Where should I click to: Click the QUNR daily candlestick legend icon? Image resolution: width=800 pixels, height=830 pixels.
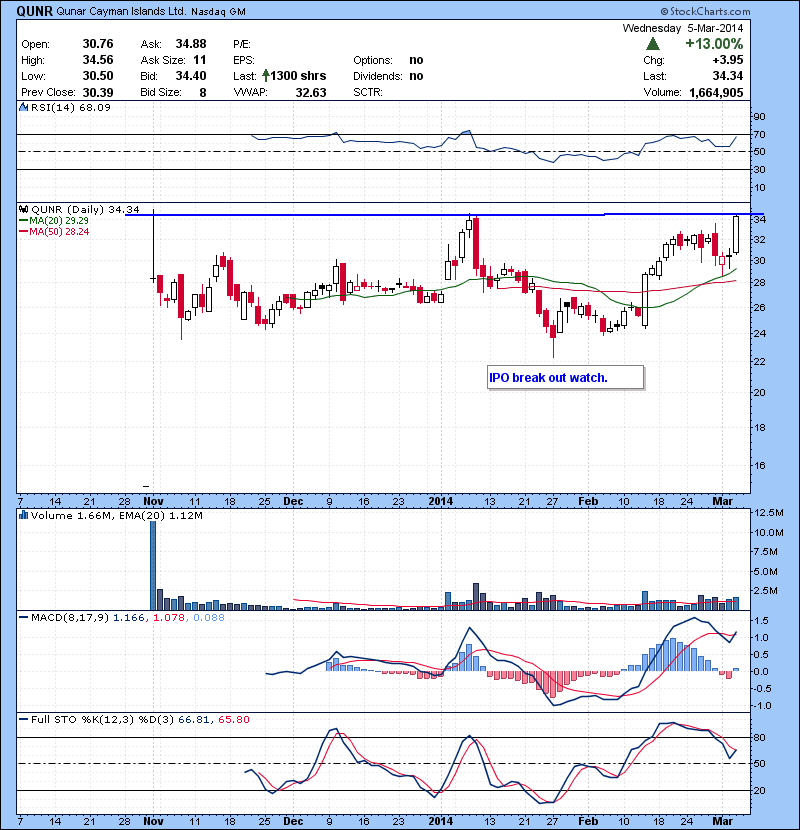coord(23,209)
